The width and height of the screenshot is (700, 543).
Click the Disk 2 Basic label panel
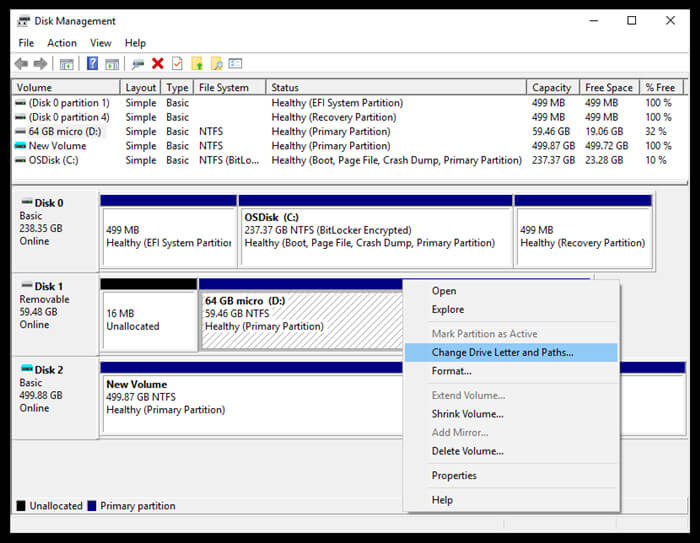[54, 397]
